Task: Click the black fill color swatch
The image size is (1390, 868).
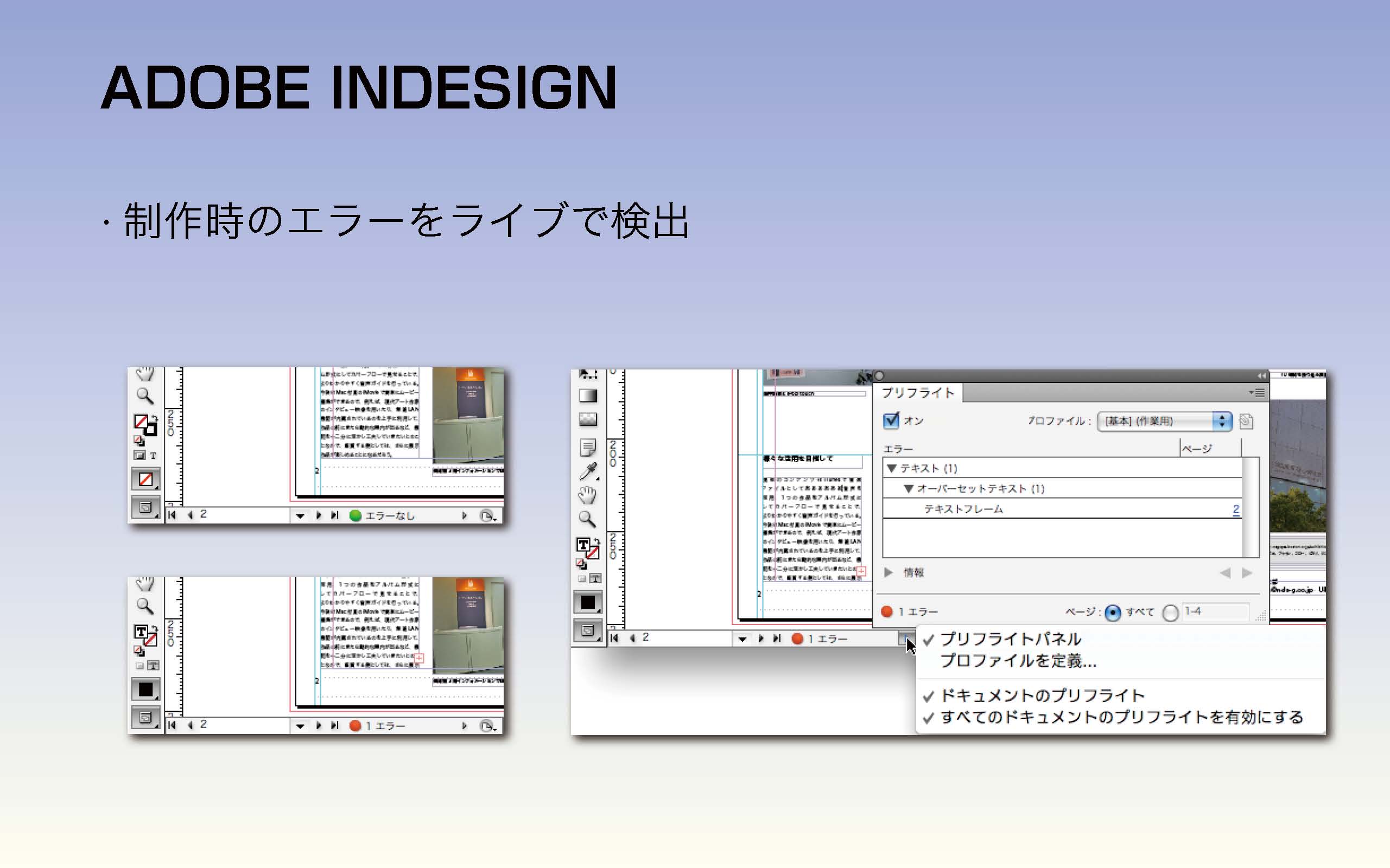Action: point(588,602)
